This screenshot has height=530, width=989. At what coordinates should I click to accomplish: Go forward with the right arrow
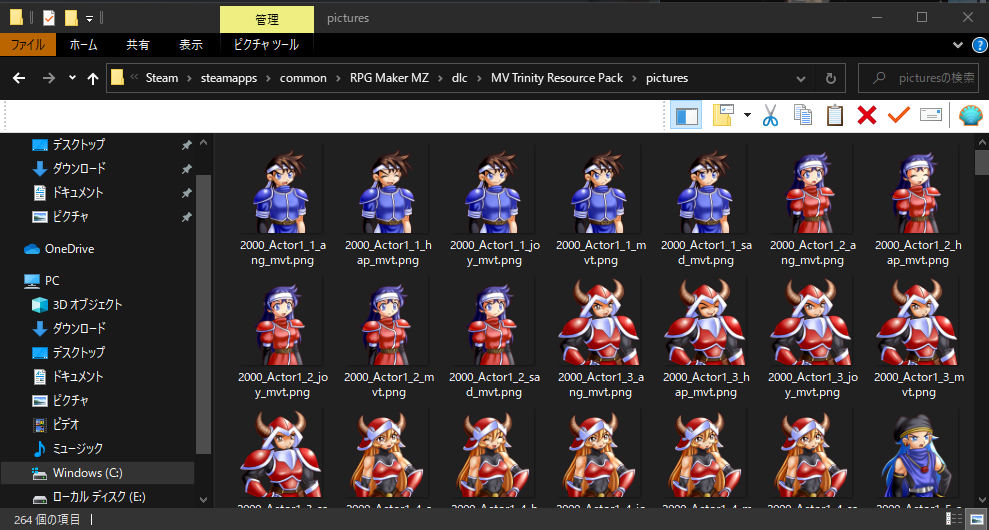click(49, 78)
